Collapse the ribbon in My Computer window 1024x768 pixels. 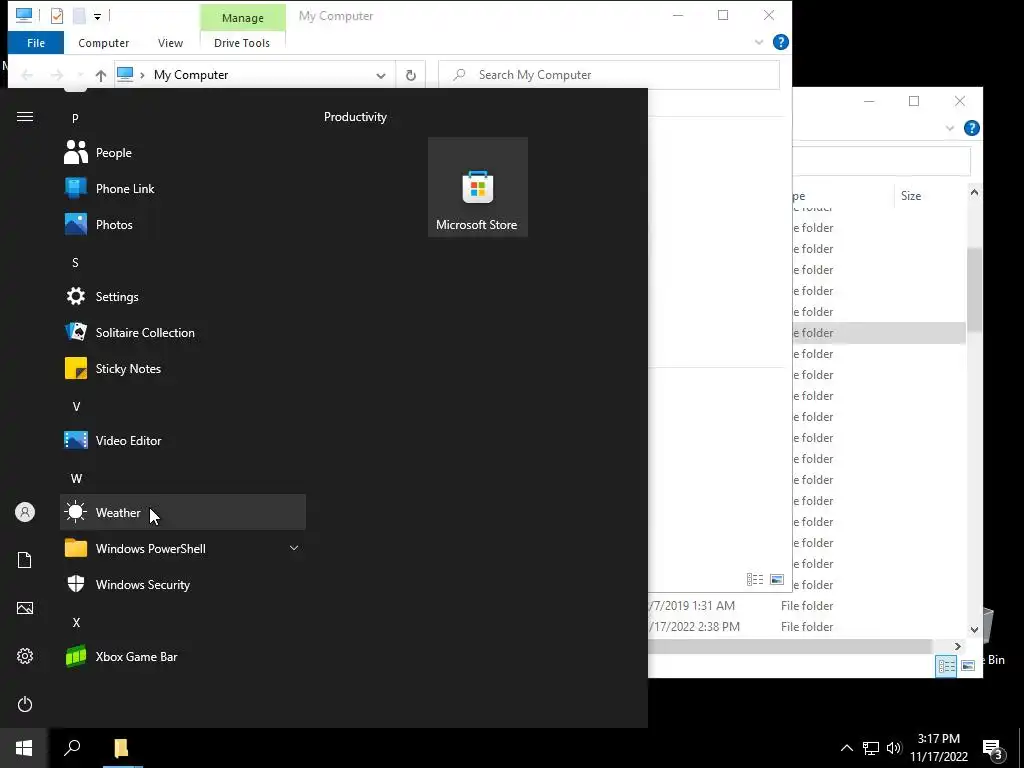(759, 42)
